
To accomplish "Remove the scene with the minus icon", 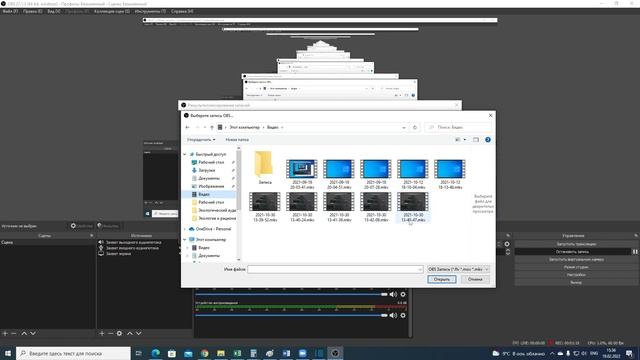I will pos(13,333).
